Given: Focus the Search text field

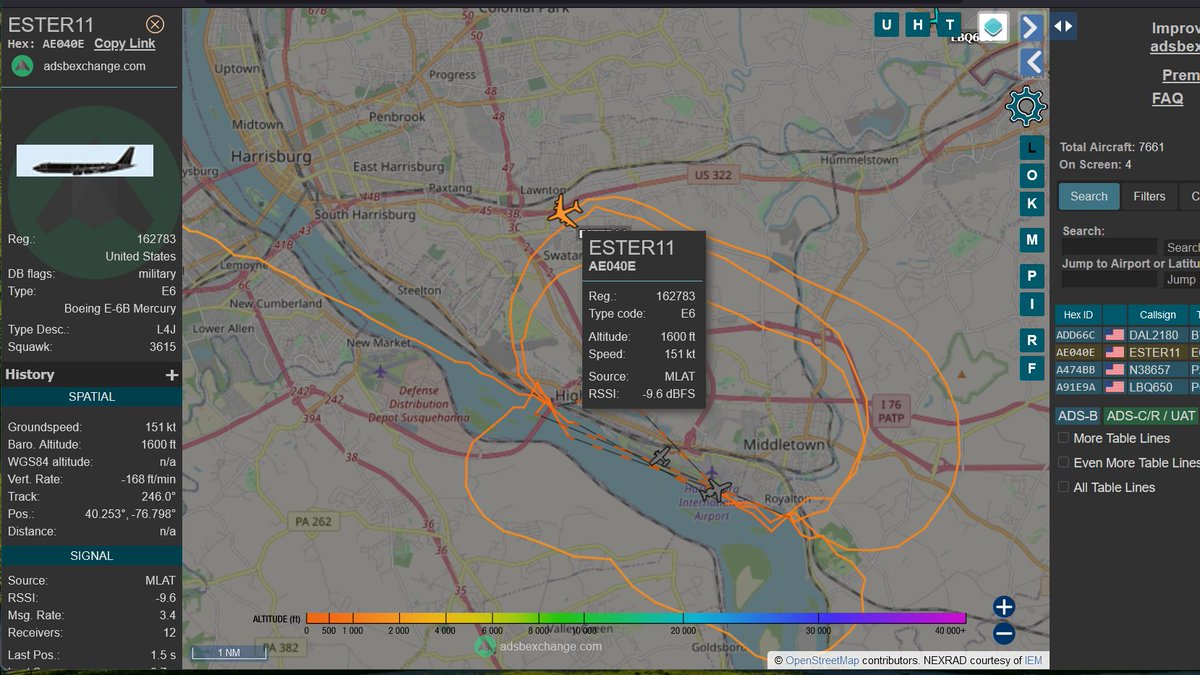Looking at the screenshot, I should tap(1109, 247).
